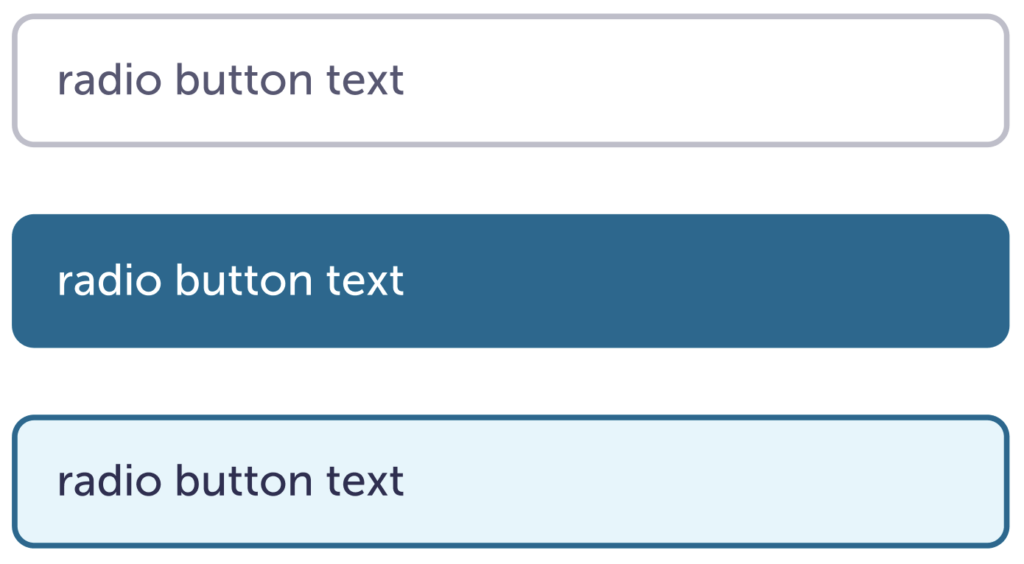Click the text in the white radio button
1024x564 pixels.
(x=230, y=81)
